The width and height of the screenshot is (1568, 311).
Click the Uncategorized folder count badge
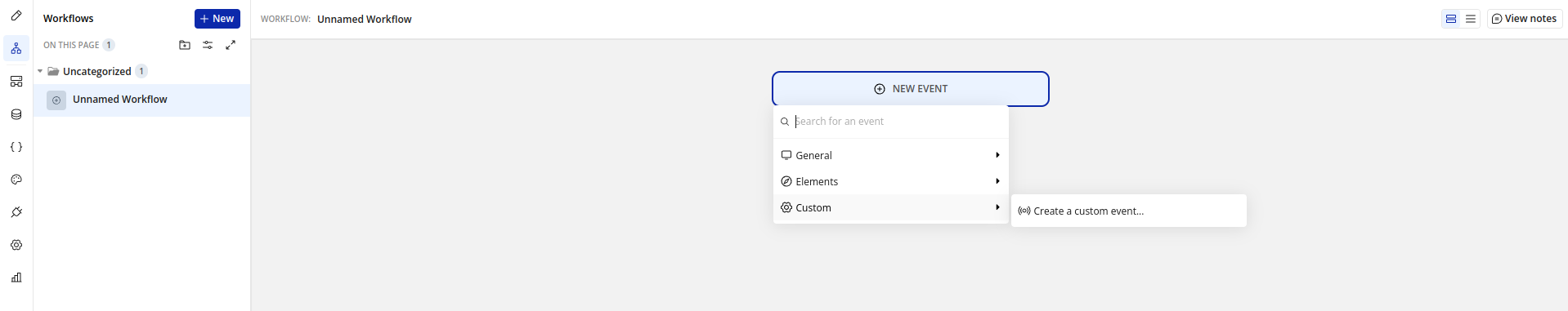pos(141,71)
